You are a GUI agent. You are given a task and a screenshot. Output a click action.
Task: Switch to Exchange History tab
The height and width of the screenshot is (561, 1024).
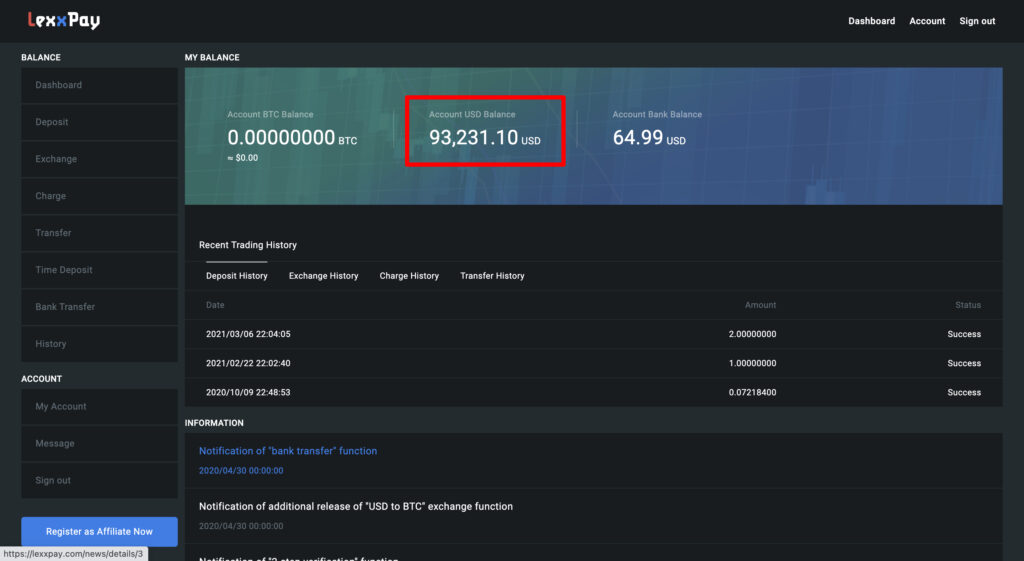[323, 276]
